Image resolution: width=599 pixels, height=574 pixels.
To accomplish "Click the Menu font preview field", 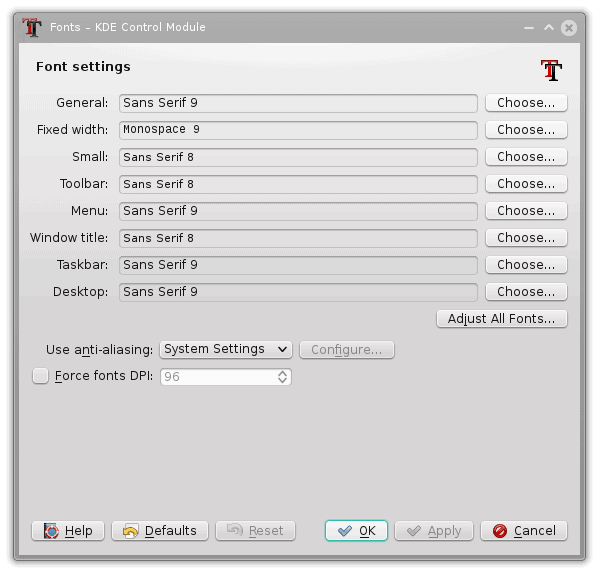I will 298,211.
